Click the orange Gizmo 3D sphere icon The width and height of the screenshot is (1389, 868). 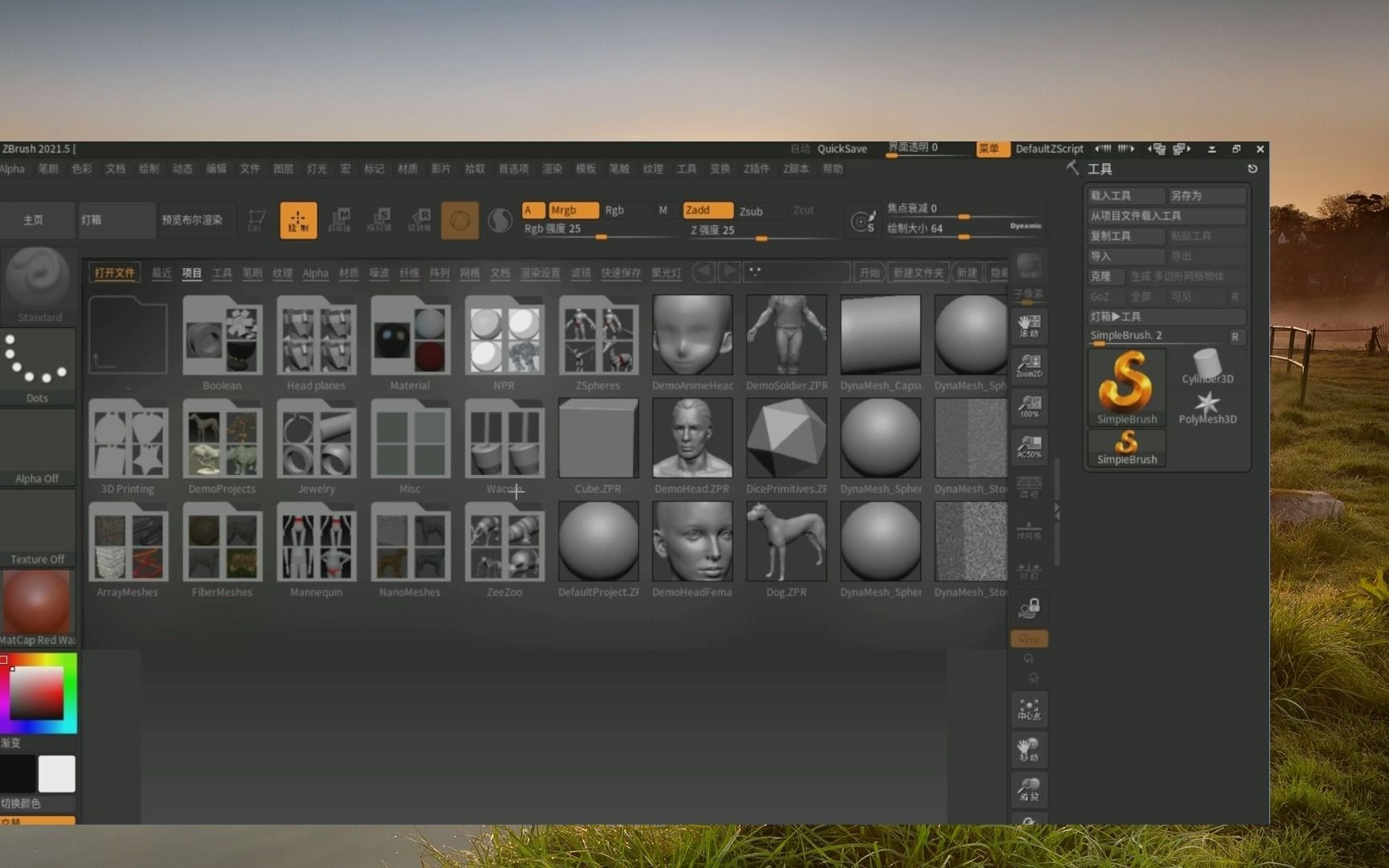point(460,220)
